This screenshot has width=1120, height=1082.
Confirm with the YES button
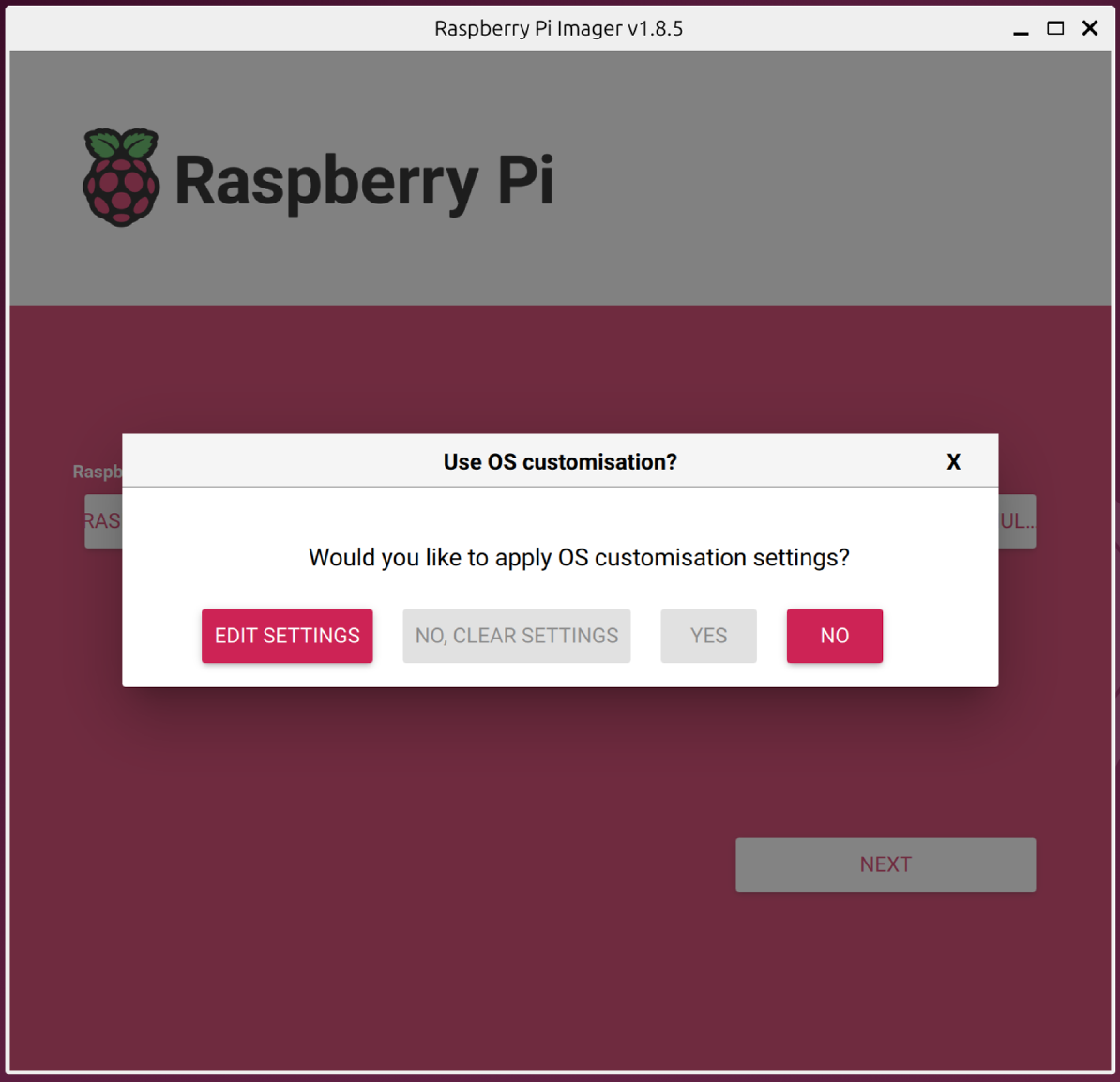708,636
